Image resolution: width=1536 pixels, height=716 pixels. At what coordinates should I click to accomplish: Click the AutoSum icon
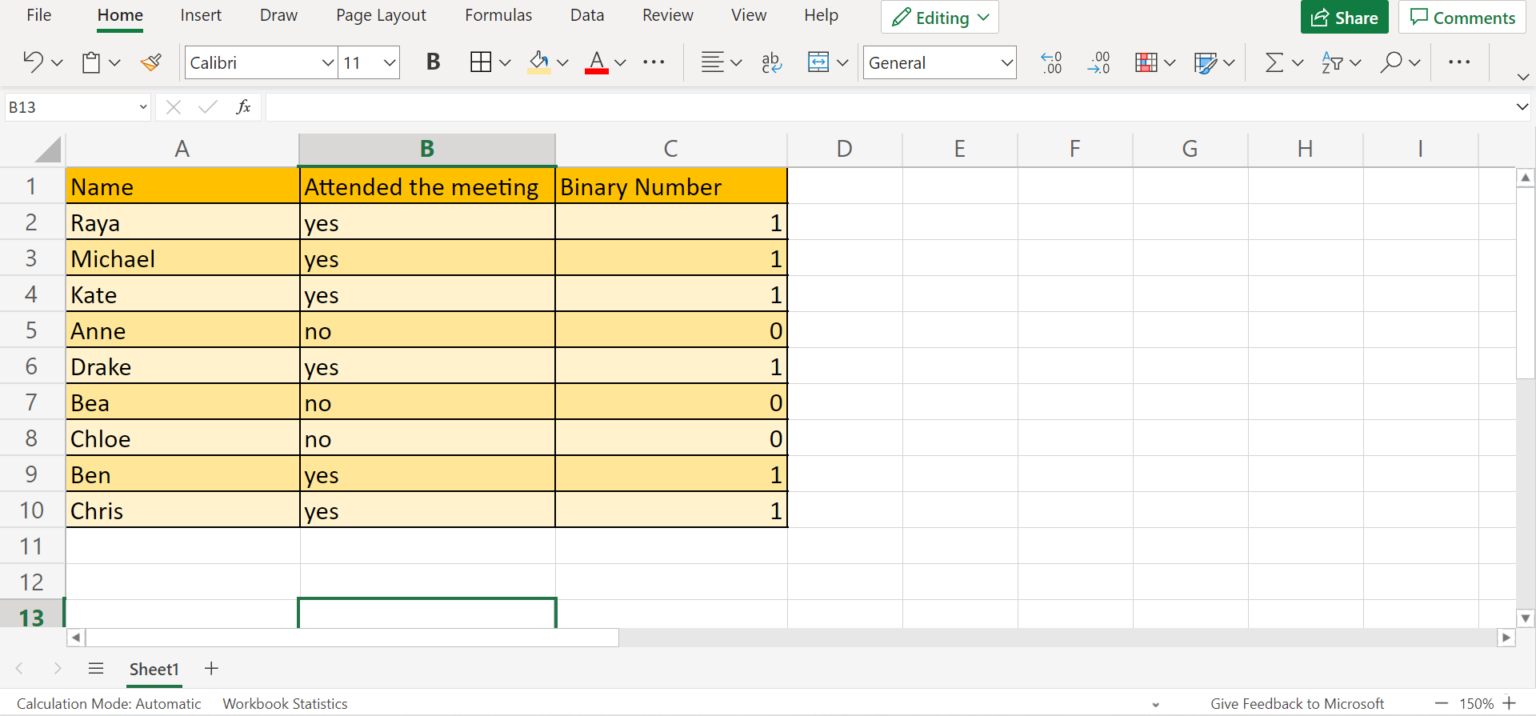tap(1275, 62)
